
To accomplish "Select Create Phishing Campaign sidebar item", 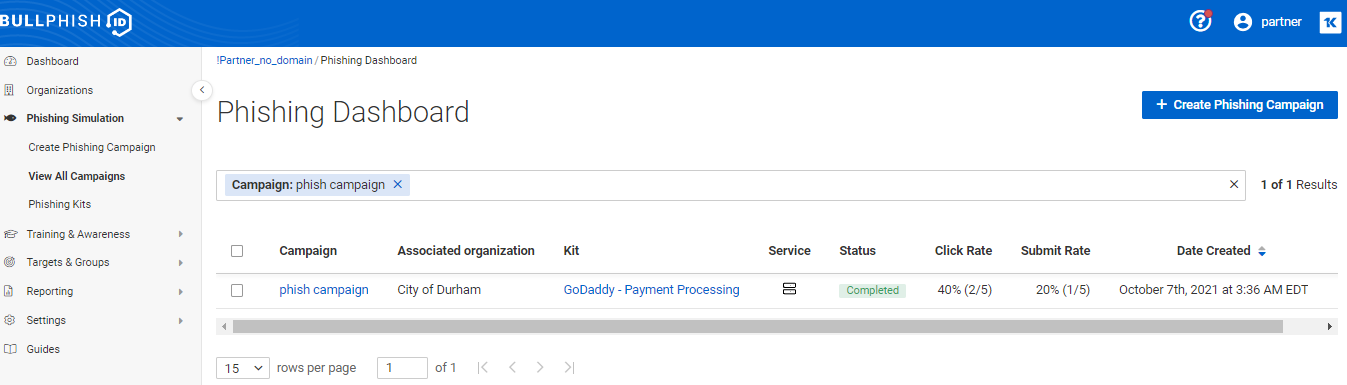I will point(92,147).
